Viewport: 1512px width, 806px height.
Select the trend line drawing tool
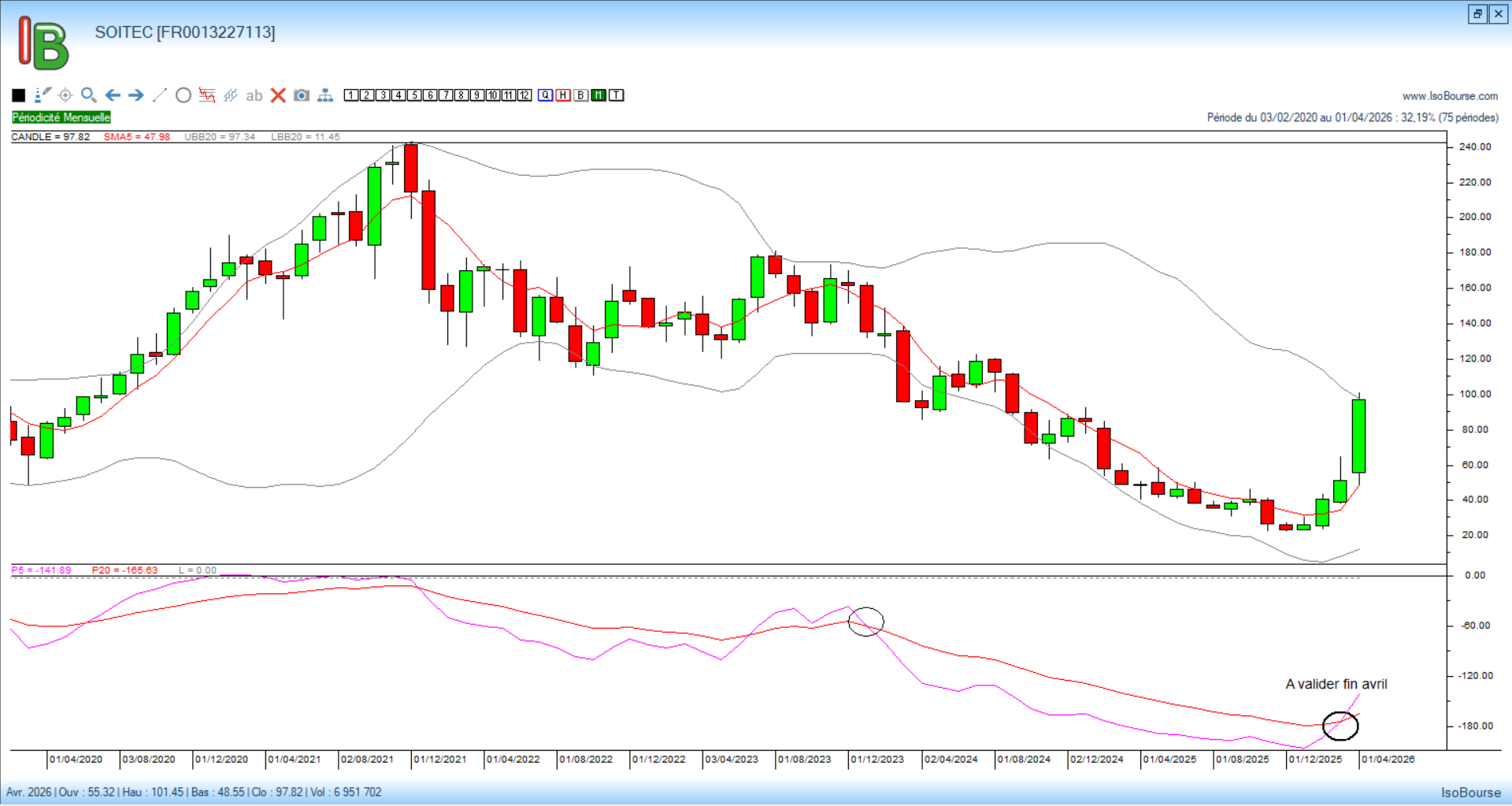[x=160, y=95]
